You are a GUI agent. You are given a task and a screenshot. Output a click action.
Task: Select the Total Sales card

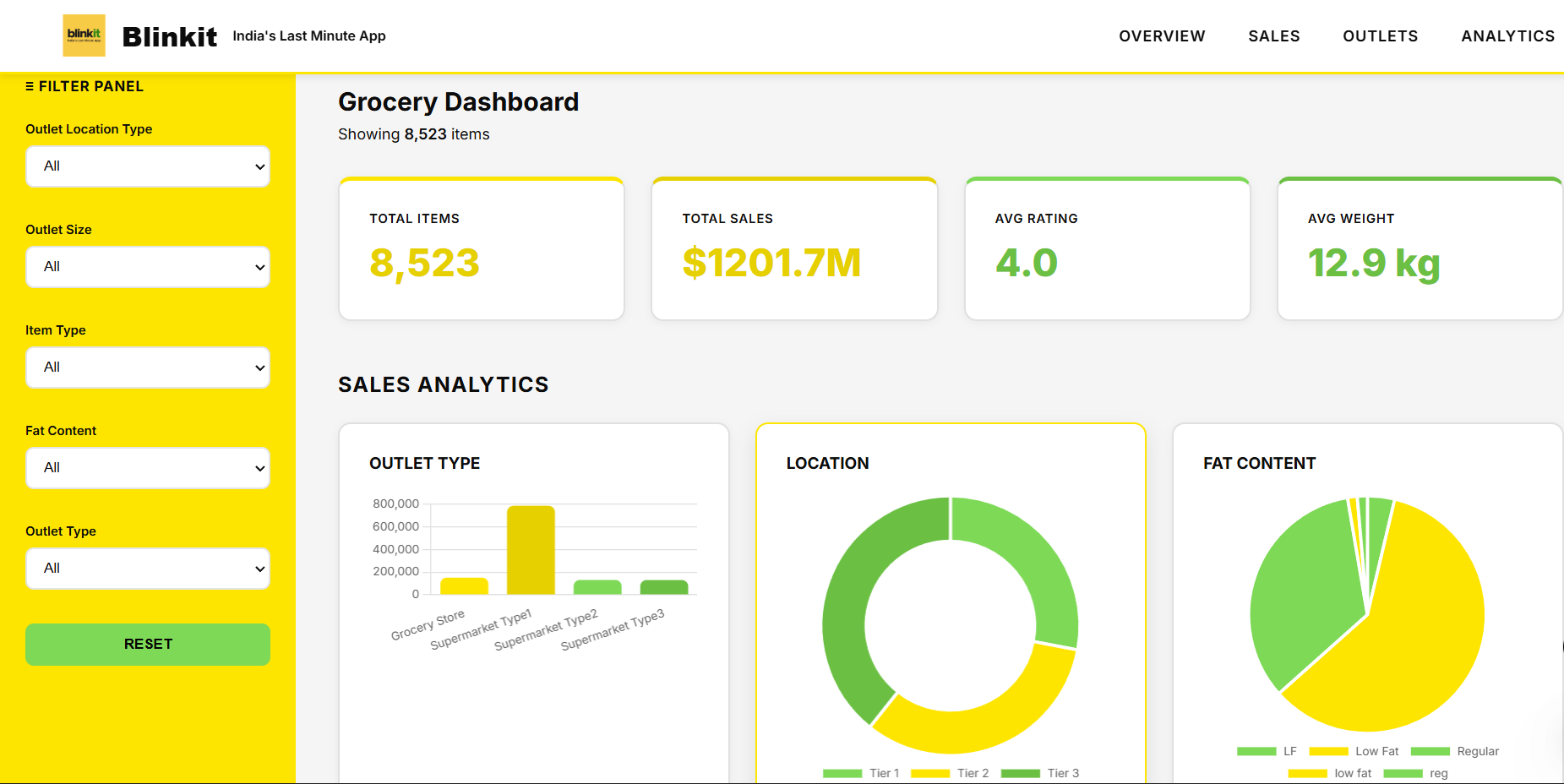[794, 249]
